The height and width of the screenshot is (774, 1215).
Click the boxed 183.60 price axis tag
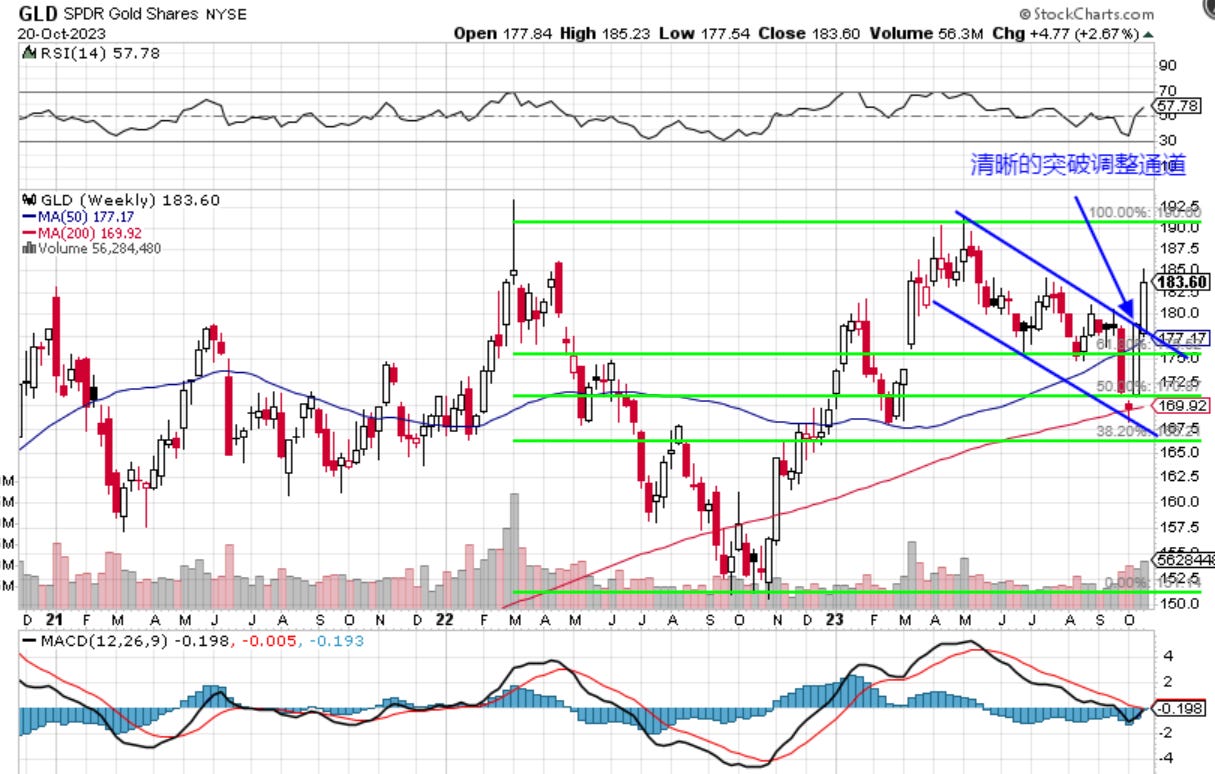[1180, 282]
